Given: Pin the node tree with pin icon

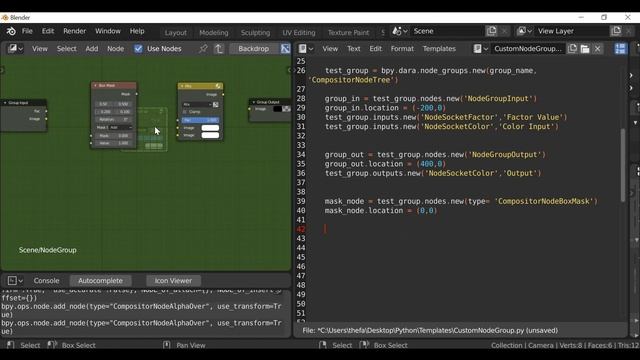Looking at the screenshot, I should (x=203, y=49).
